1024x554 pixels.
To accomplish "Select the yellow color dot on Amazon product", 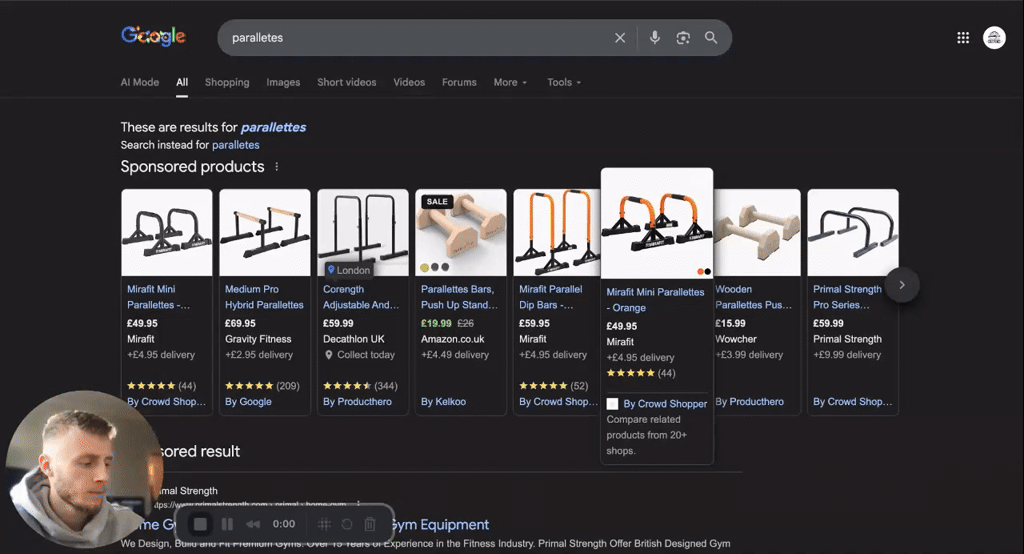I will click(x=424, y=267).
